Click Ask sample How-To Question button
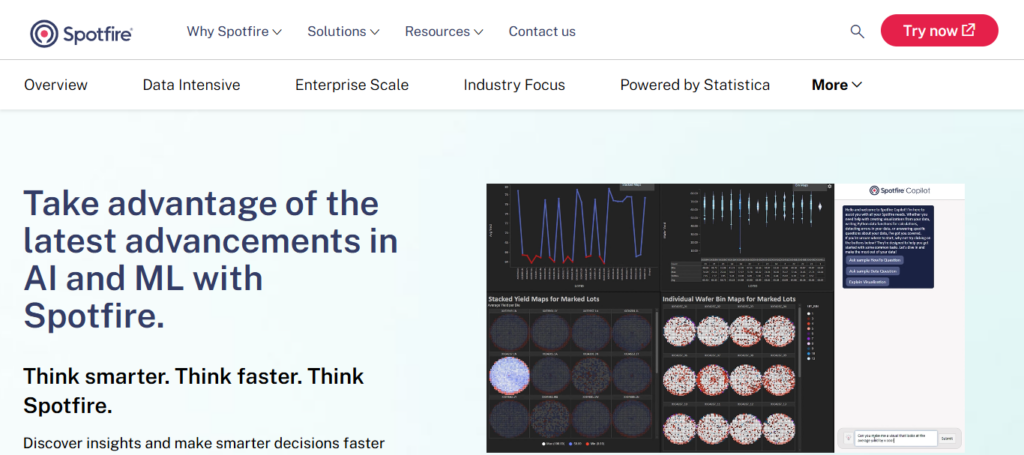Viewport: 1024px width, 455px height. pyautogui.click(x=874, y=260)
